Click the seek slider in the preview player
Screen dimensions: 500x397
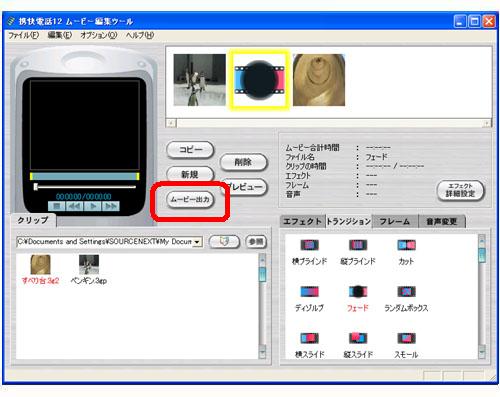click(x=85, y=187)
